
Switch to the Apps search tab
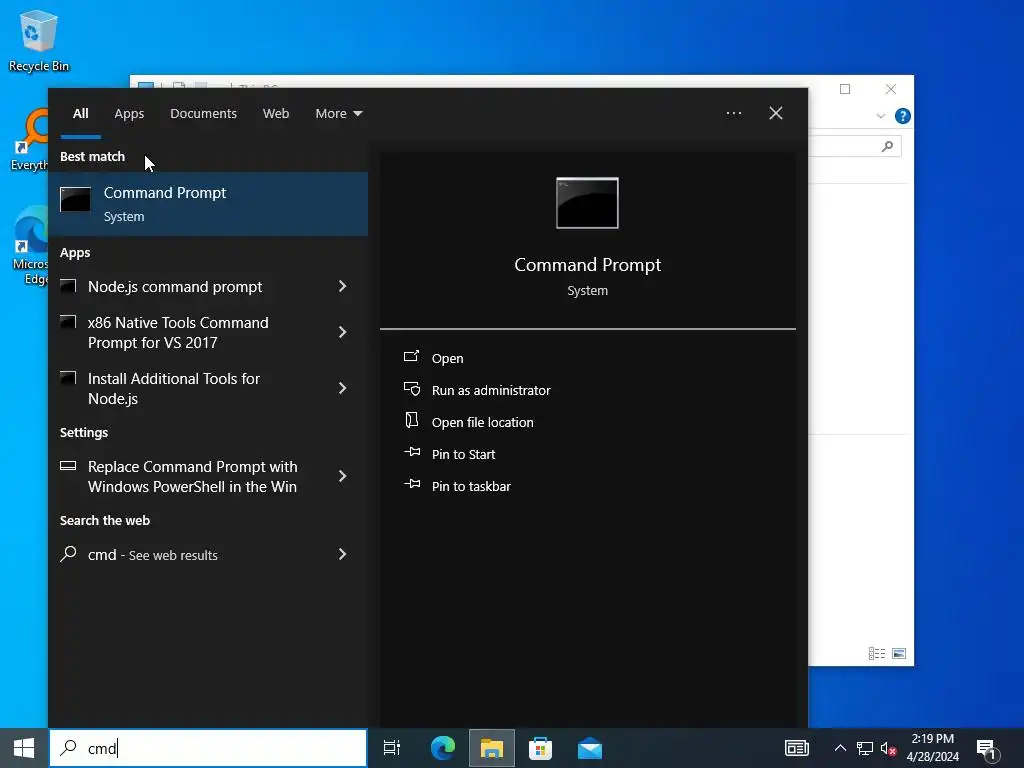pyautogui.click(x=129, y=114)
